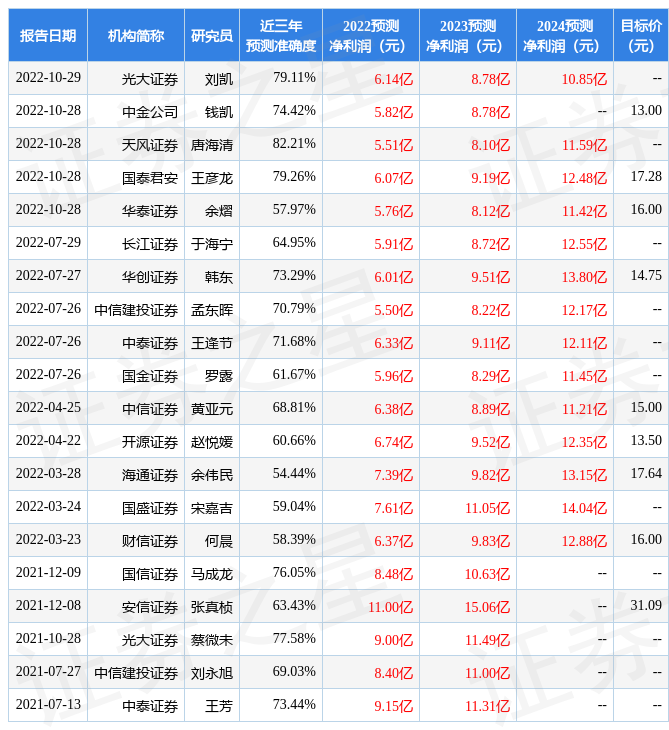Click the 目标价 column header
This screenshot has width=669, height=730.
(x=641, y=35)
